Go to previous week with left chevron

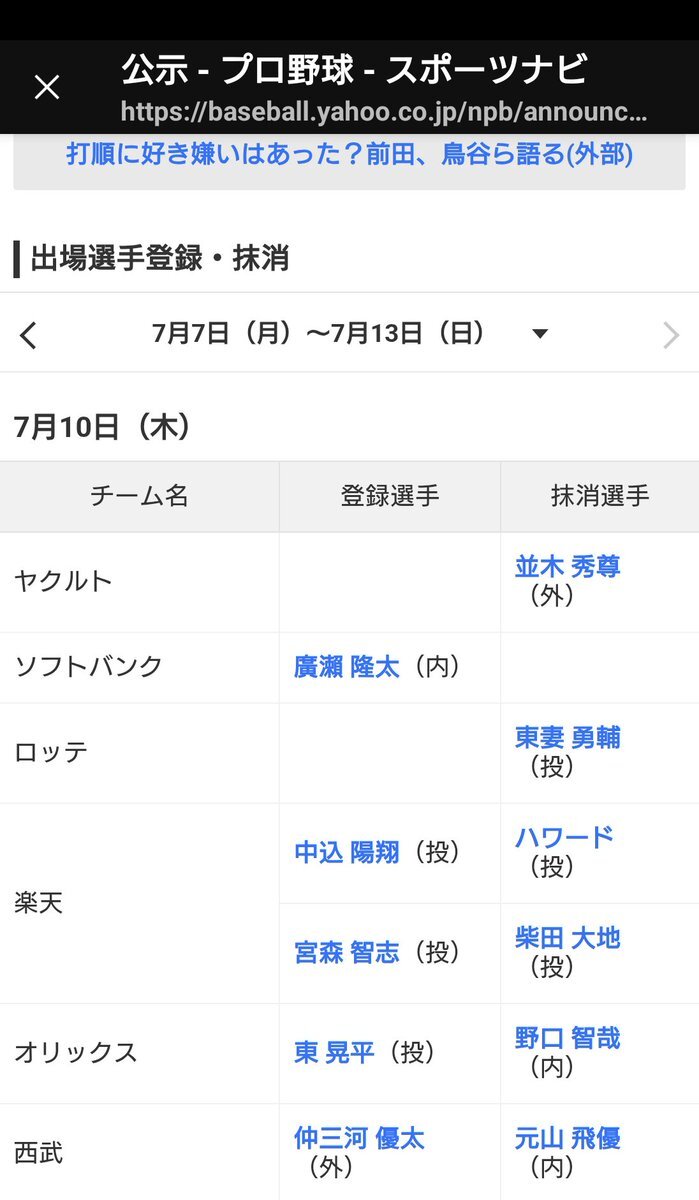click(x=28, y=335)
